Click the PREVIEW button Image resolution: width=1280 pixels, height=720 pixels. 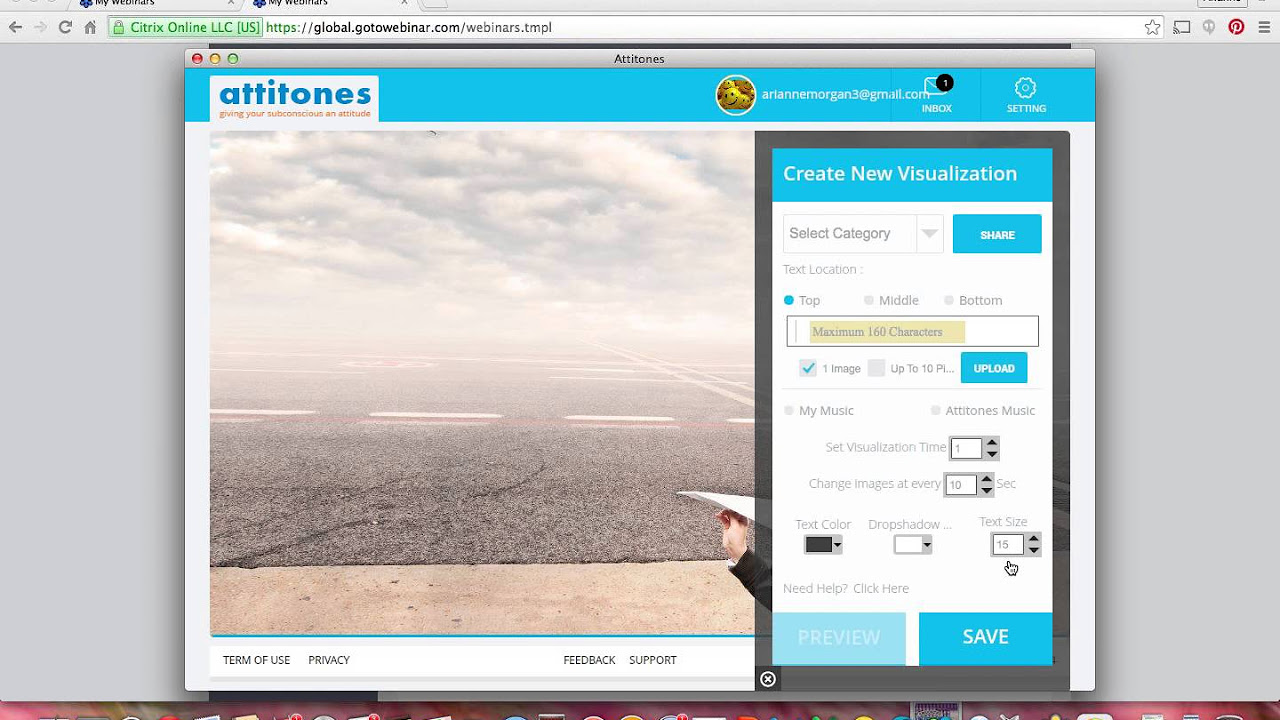point(839,637)
